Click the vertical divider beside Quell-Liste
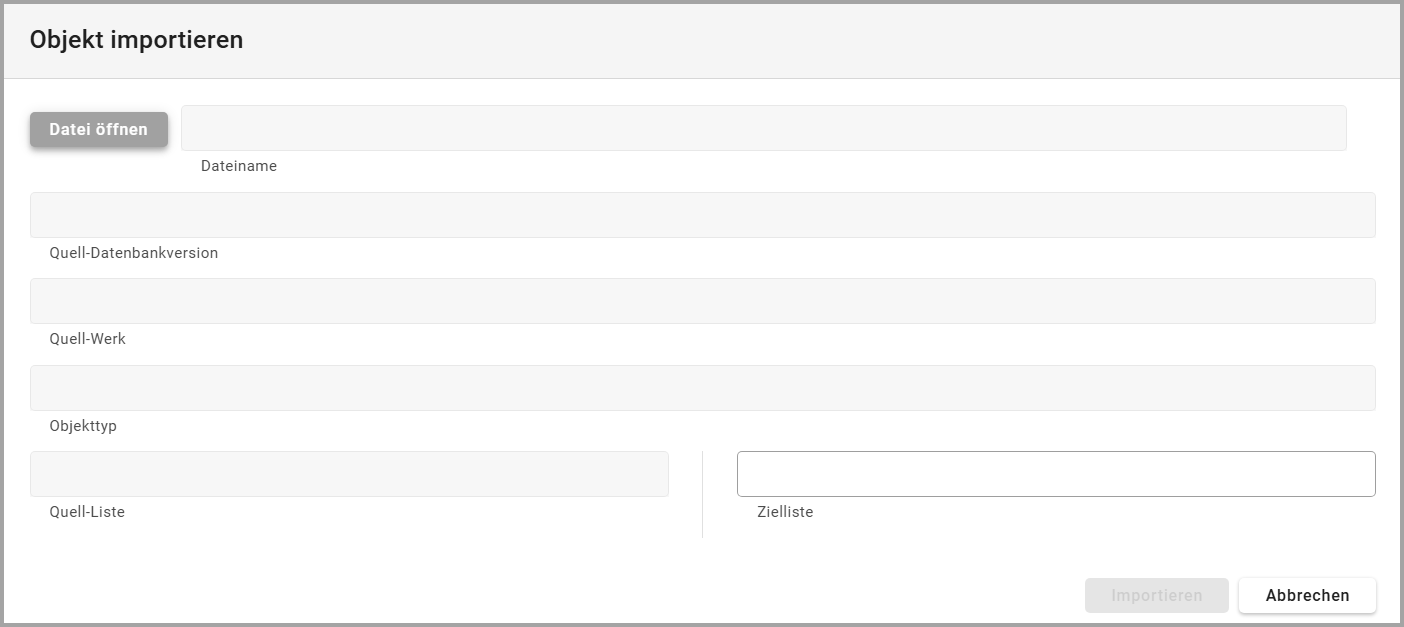Viewport: 1404px width, 627px height. click(702, 495)
